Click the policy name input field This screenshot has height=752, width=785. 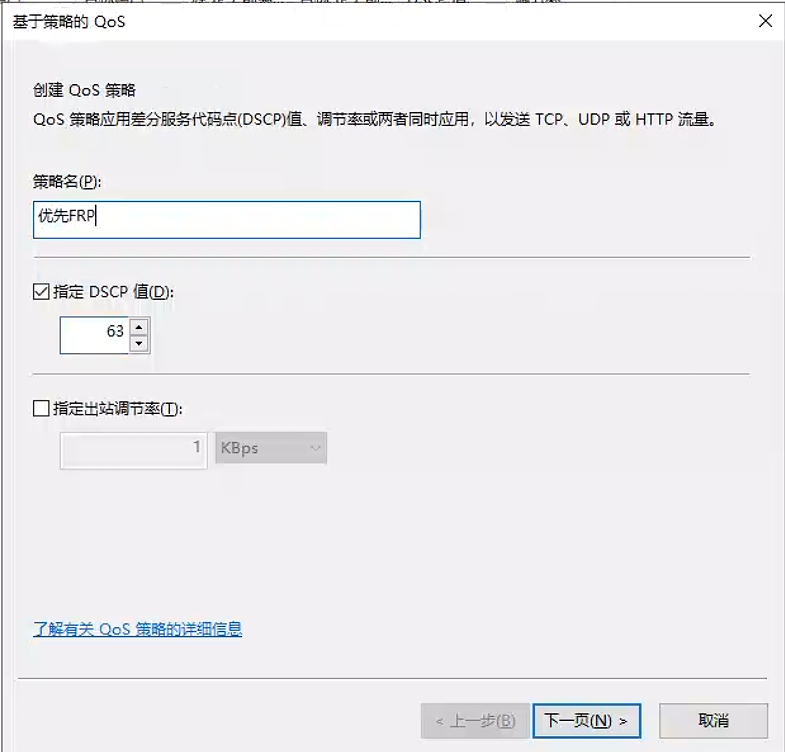click(x=226, y=220)
